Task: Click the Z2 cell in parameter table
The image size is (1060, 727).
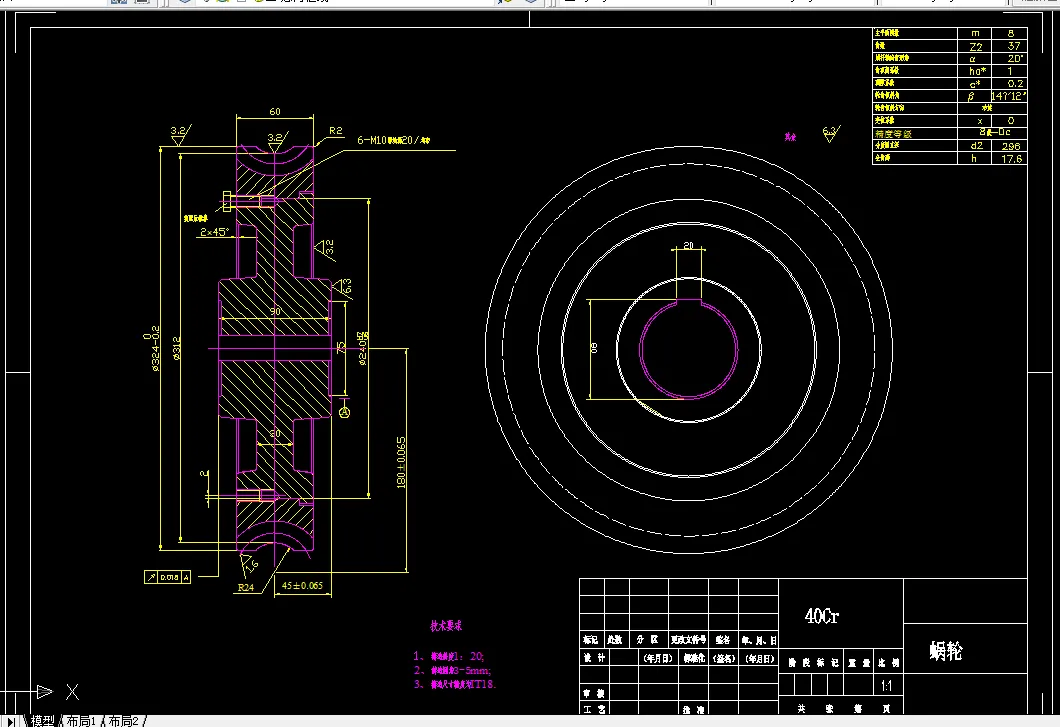Action: pyautogui.click(x=975, y=46)
